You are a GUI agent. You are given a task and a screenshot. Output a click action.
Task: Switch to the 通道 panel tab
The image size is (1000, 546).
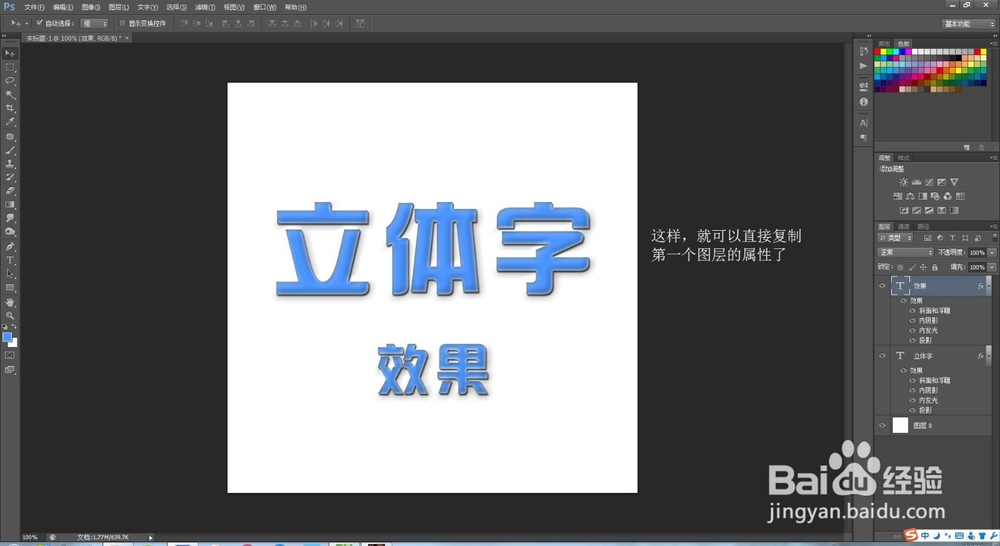[x=904, y=226]
